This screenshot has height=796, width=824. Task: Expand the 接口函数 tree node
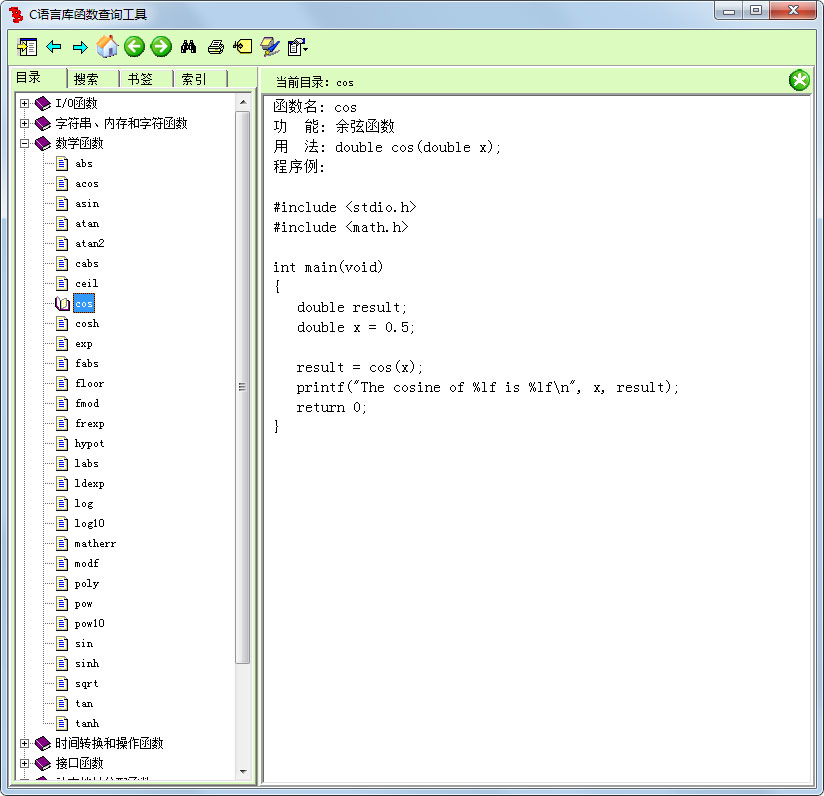(24, 763)
